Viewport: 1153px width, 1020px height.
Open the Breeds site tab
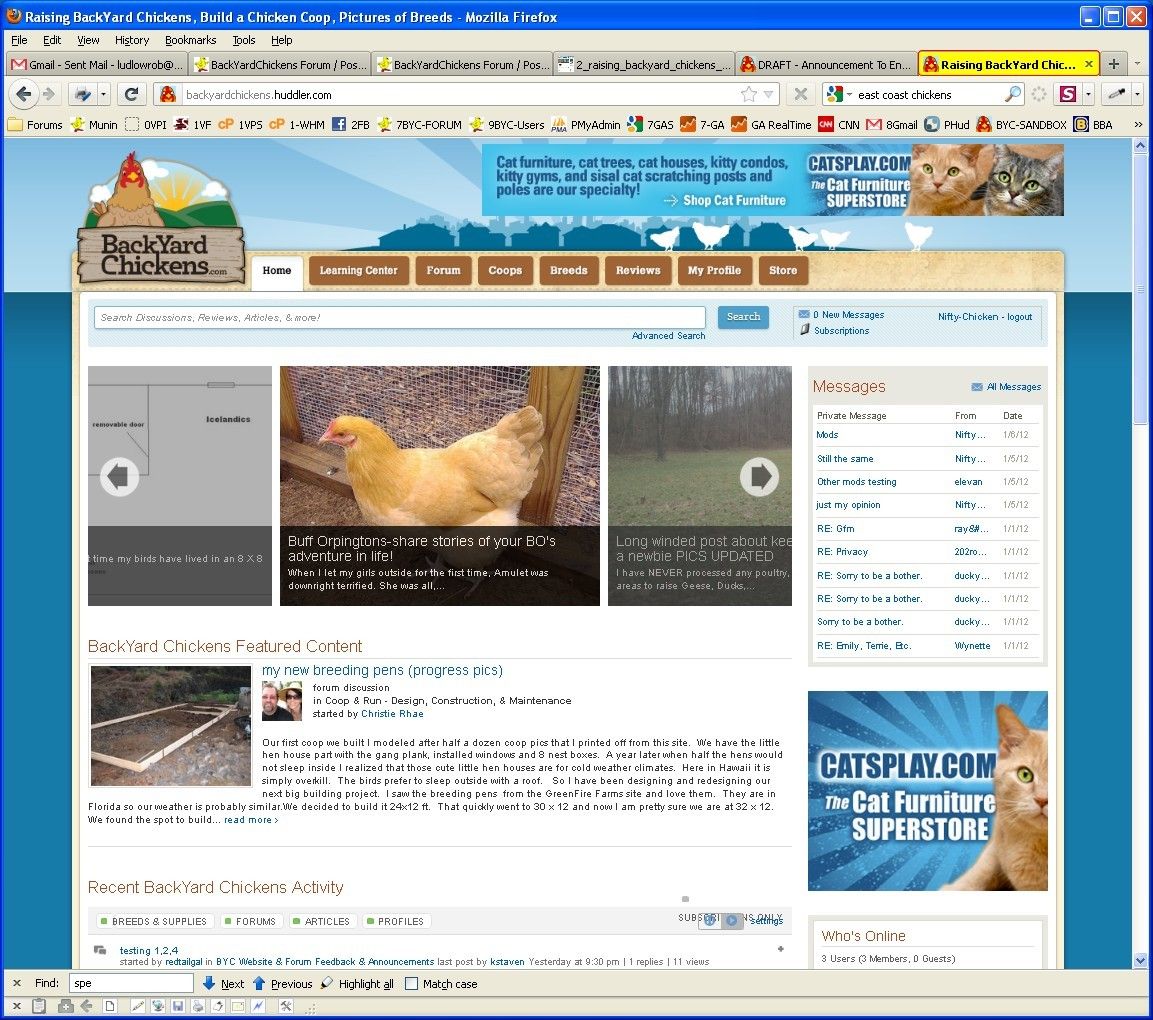(x=568, y=271)
